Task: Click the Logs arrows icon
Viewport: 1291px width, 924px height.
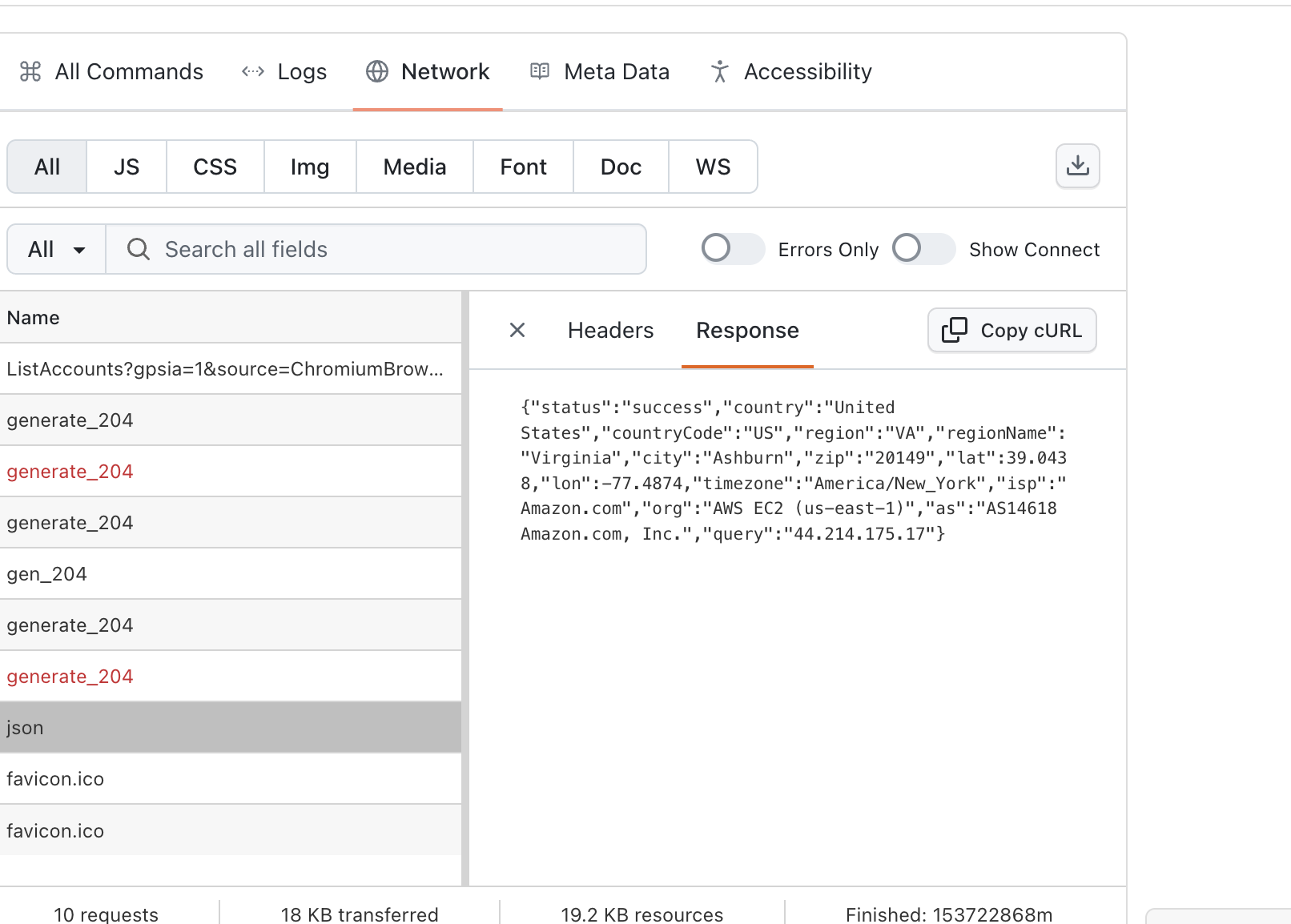Action: point(253,71)
